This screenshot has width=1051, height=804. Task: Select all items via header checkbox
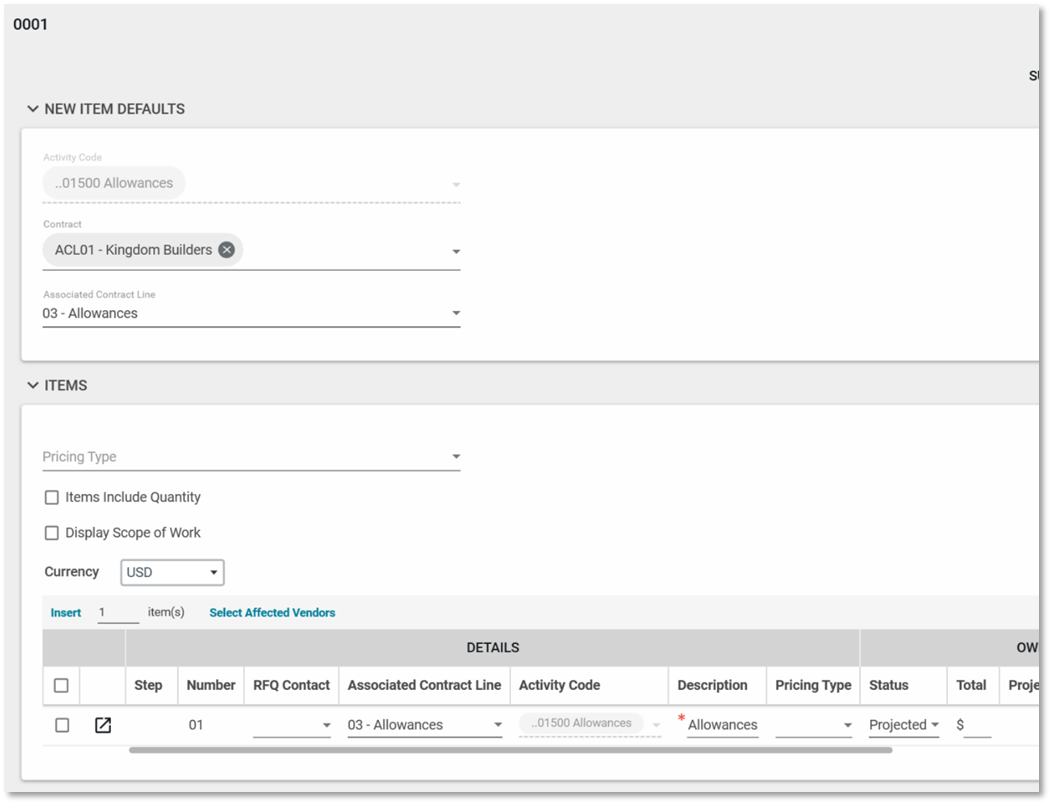[x=61, y=685]
